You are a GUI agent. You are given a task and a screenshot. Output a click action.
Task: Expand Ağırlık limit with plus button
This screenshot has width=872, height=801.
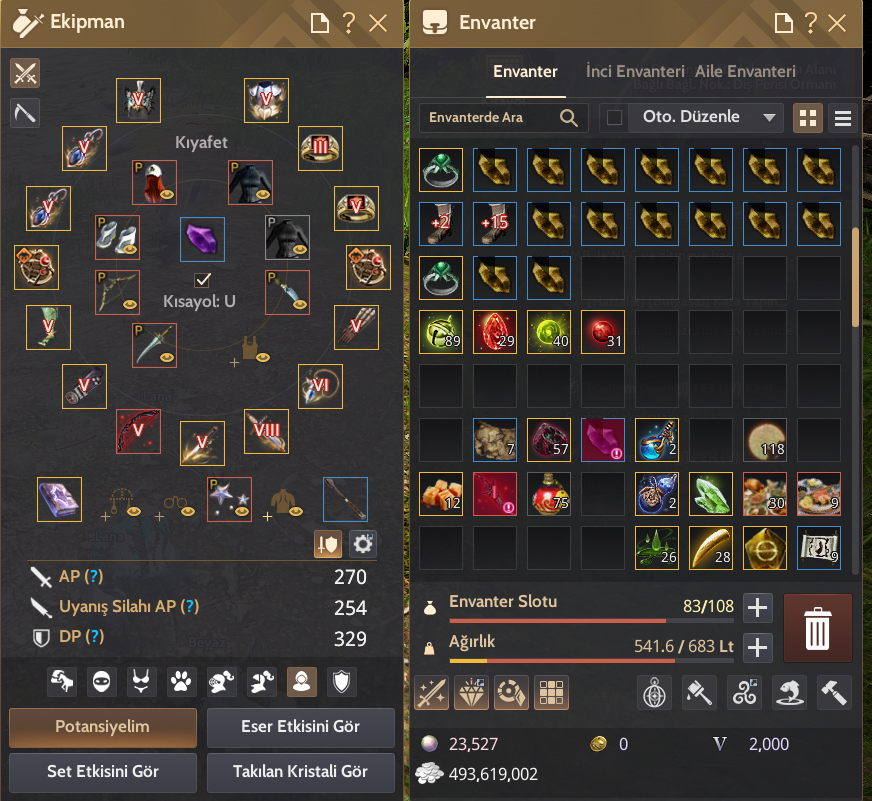[x=757, y=647]
